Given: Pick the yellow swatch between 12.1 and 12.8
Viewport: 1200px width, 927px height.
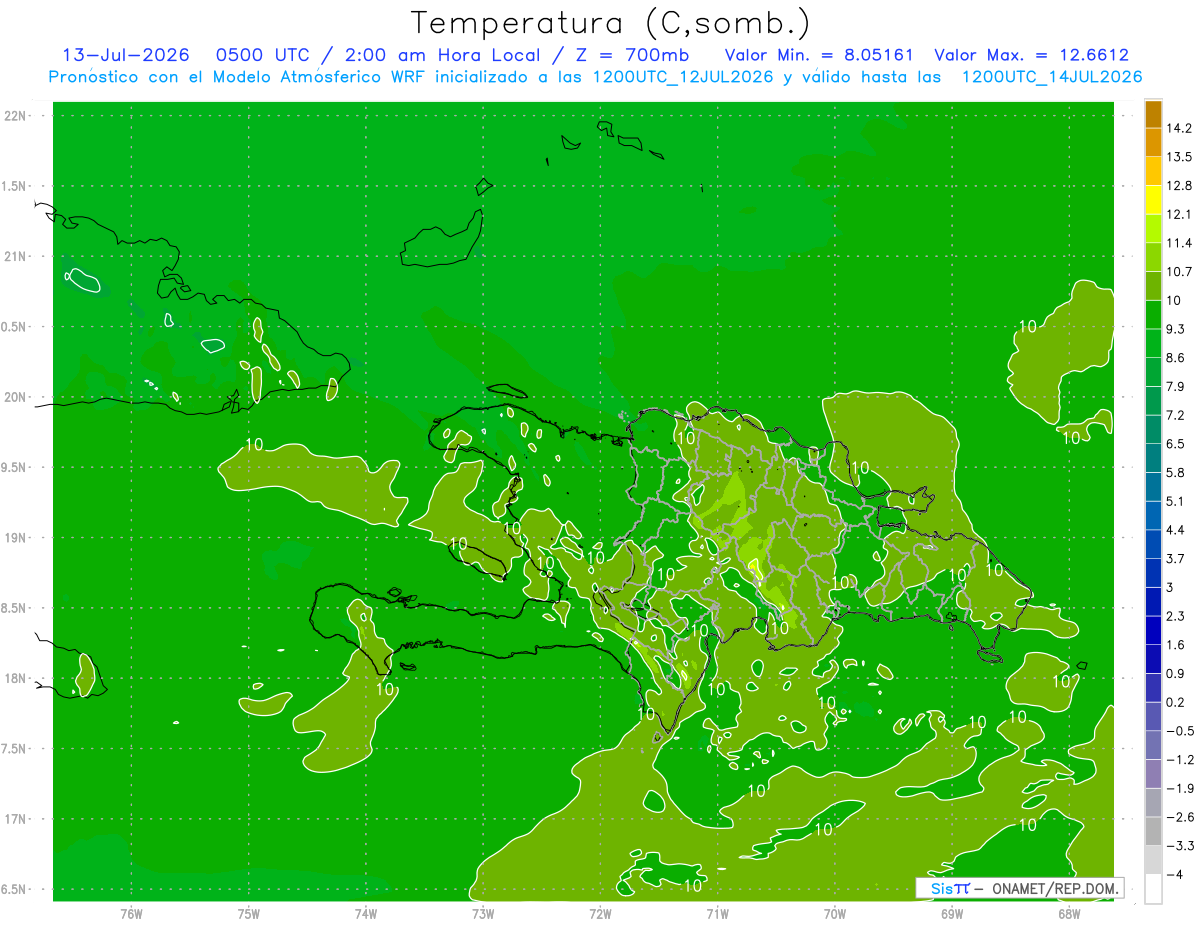Looking at the screenshot, I should [1153, 200].
